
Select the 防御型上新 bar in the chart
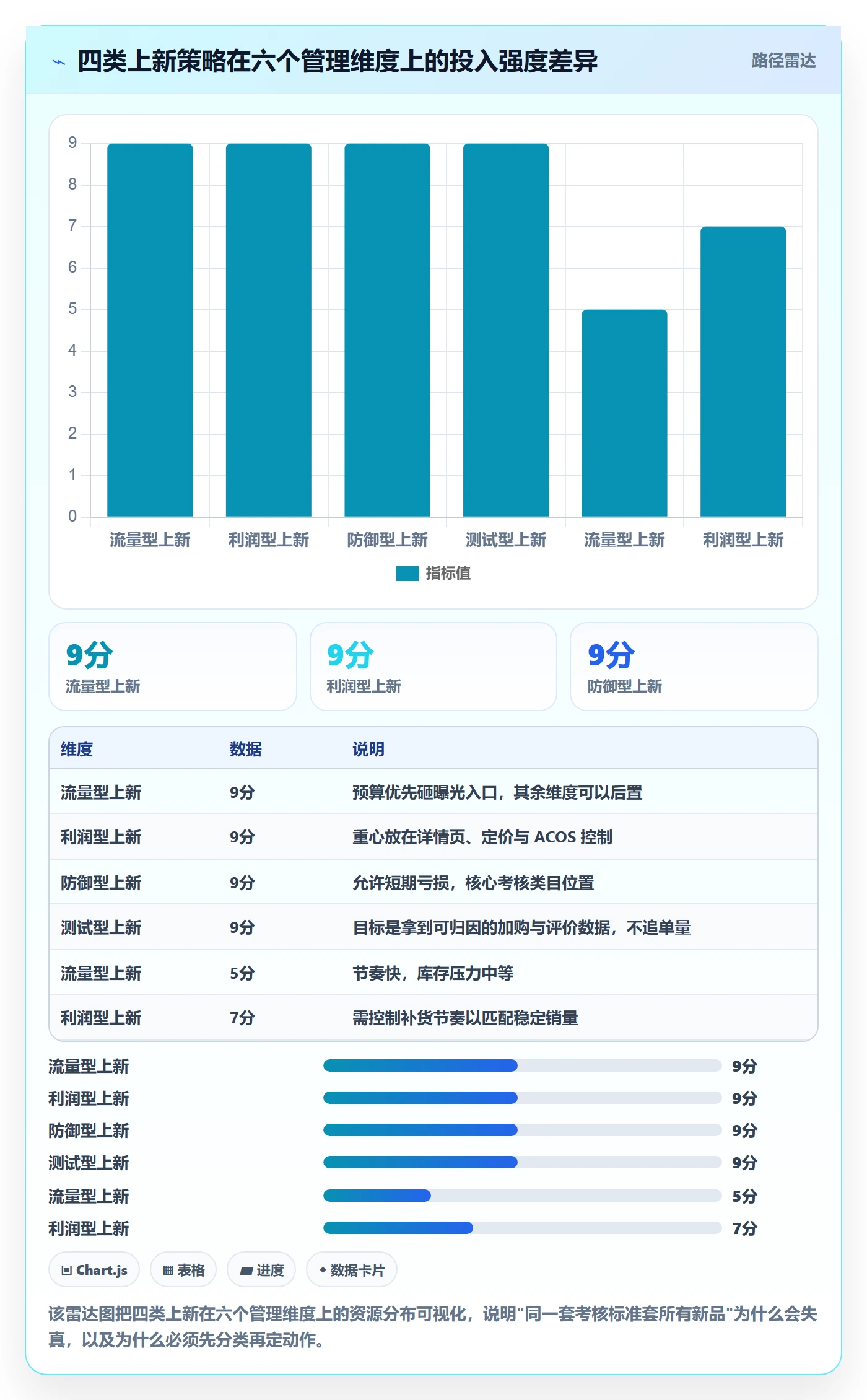[387, 330]
